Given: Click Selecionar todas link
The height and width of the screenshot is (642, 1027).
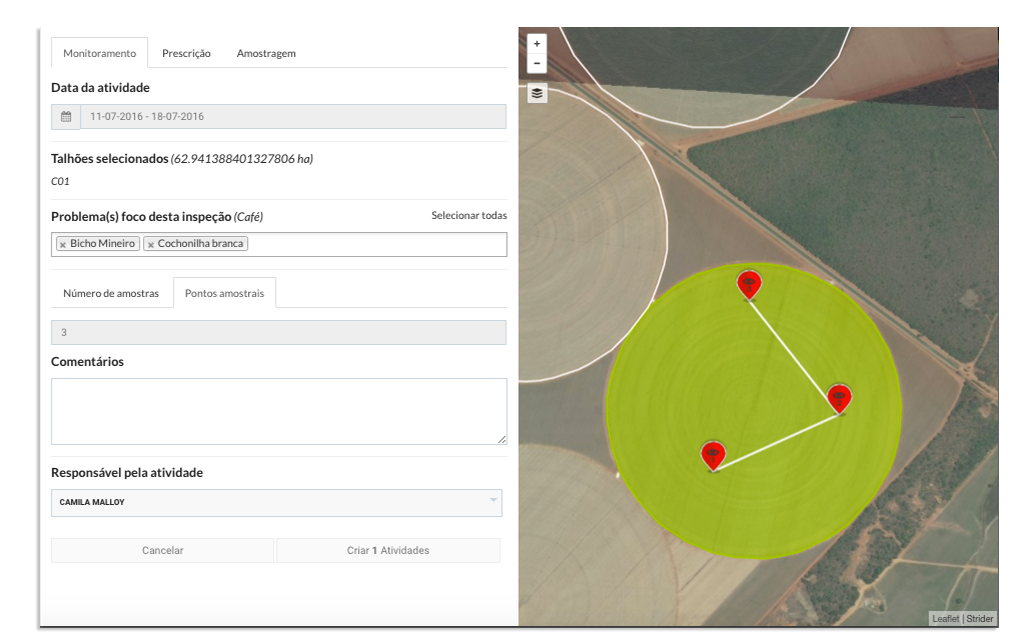Looking at the screenshot, I should click(x=469, y=216).
